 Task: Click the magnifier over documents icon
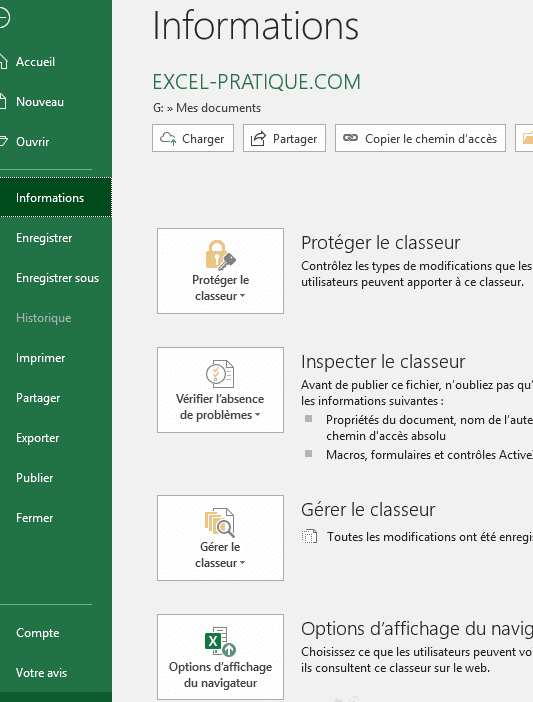220,522
